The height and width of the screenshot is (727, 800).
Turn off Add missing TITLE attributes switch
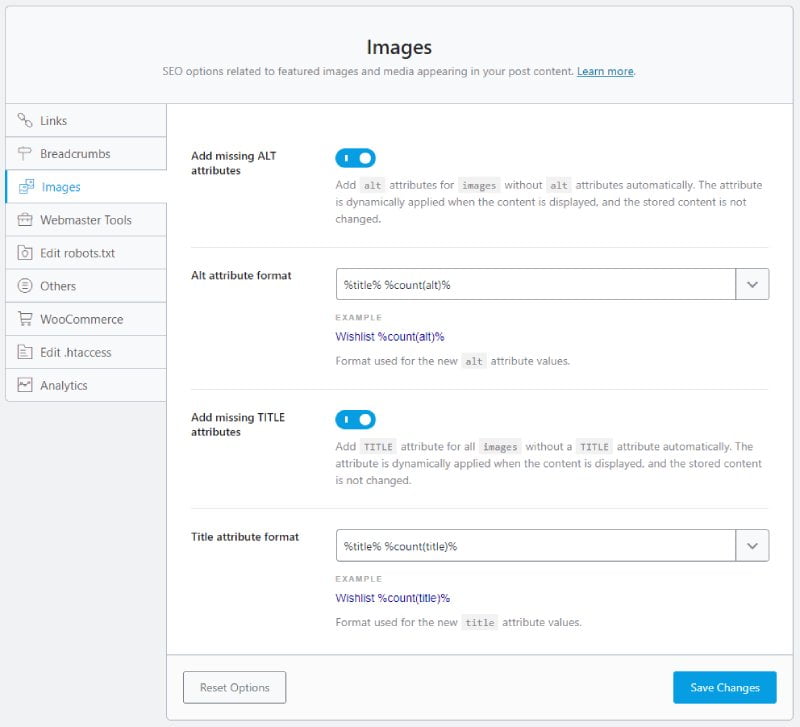355,420
